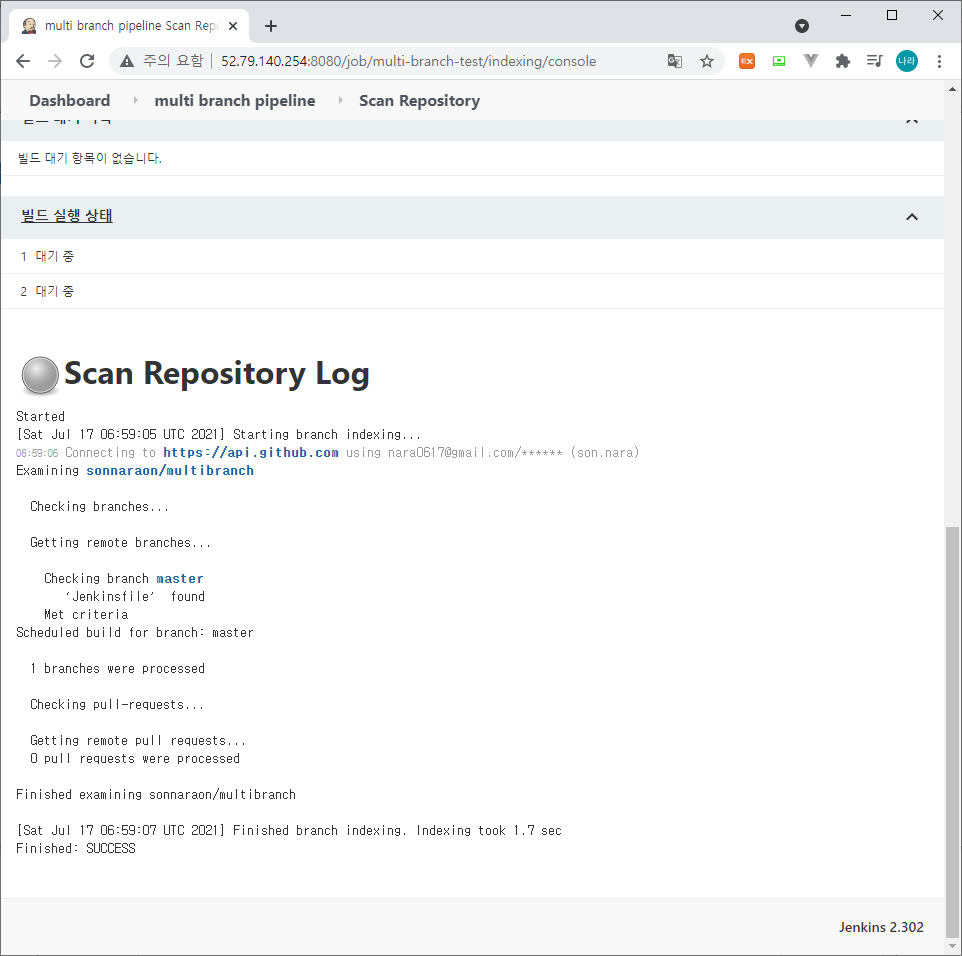Viewport: 962px width, 956px height.
Task: Collapse the build queue panel chevron
Action: point(912,121)
